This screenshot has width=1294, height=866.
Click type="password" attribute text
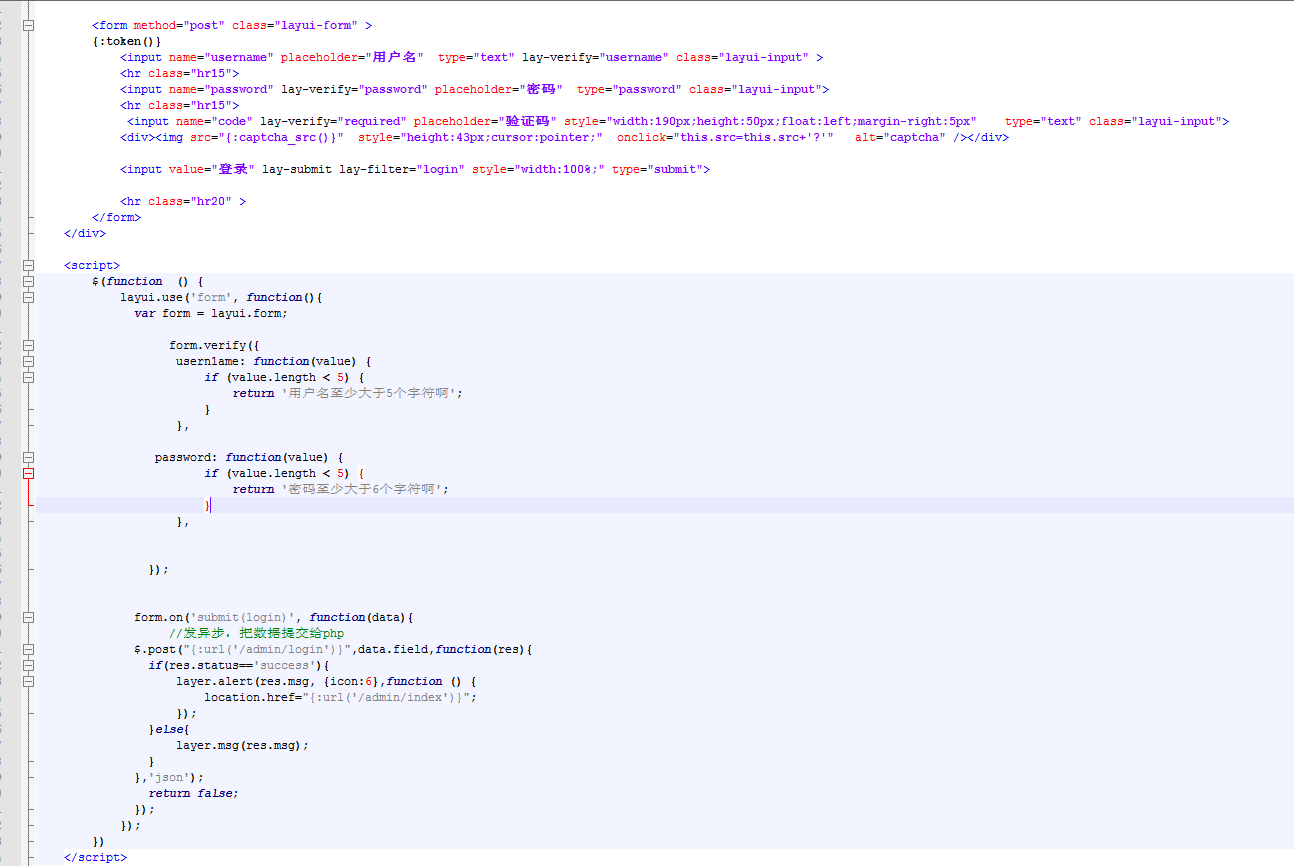(629, 89)
